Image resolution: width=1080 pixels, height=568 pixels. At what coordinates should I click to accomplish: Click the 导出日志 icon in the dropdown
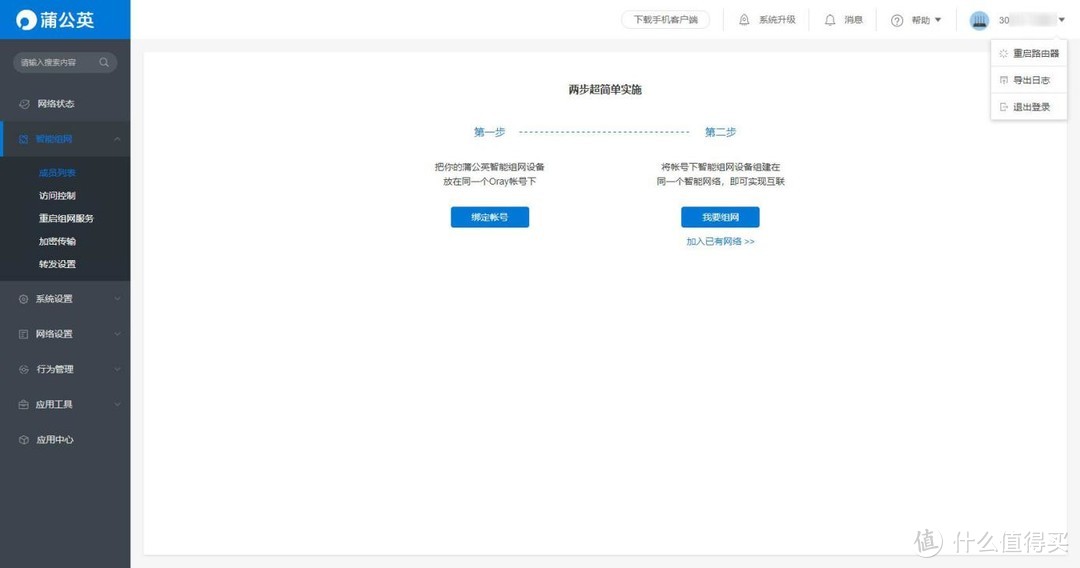1004,81
